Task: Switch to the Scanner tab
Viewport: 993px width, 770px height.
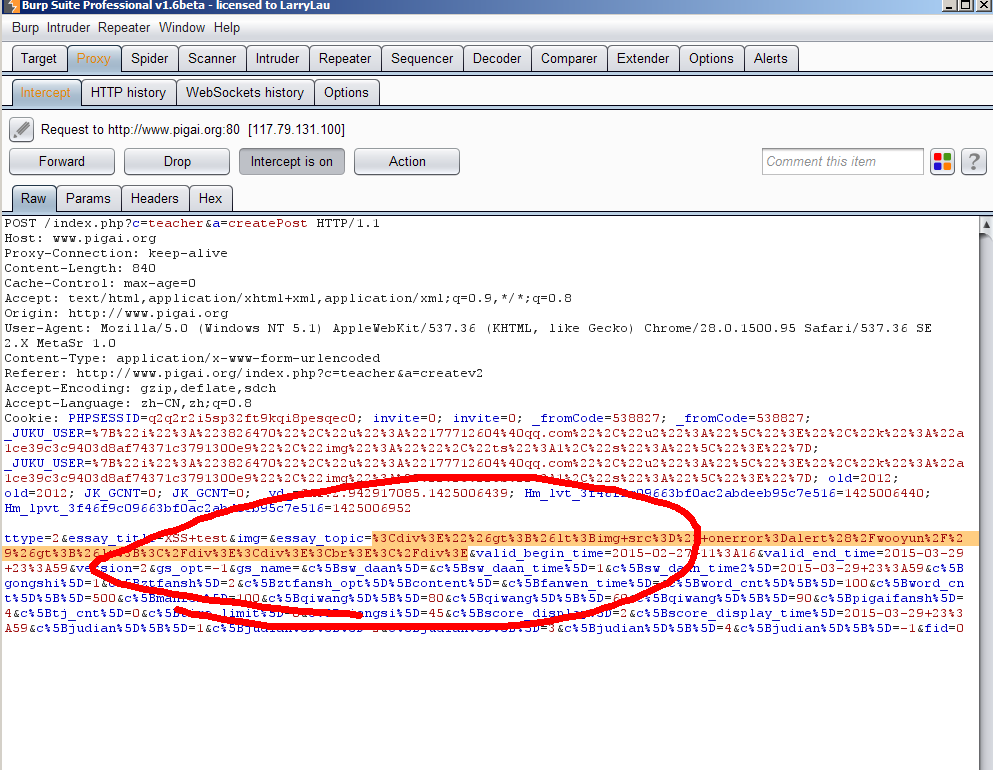Action: click(x=212, y=58)
